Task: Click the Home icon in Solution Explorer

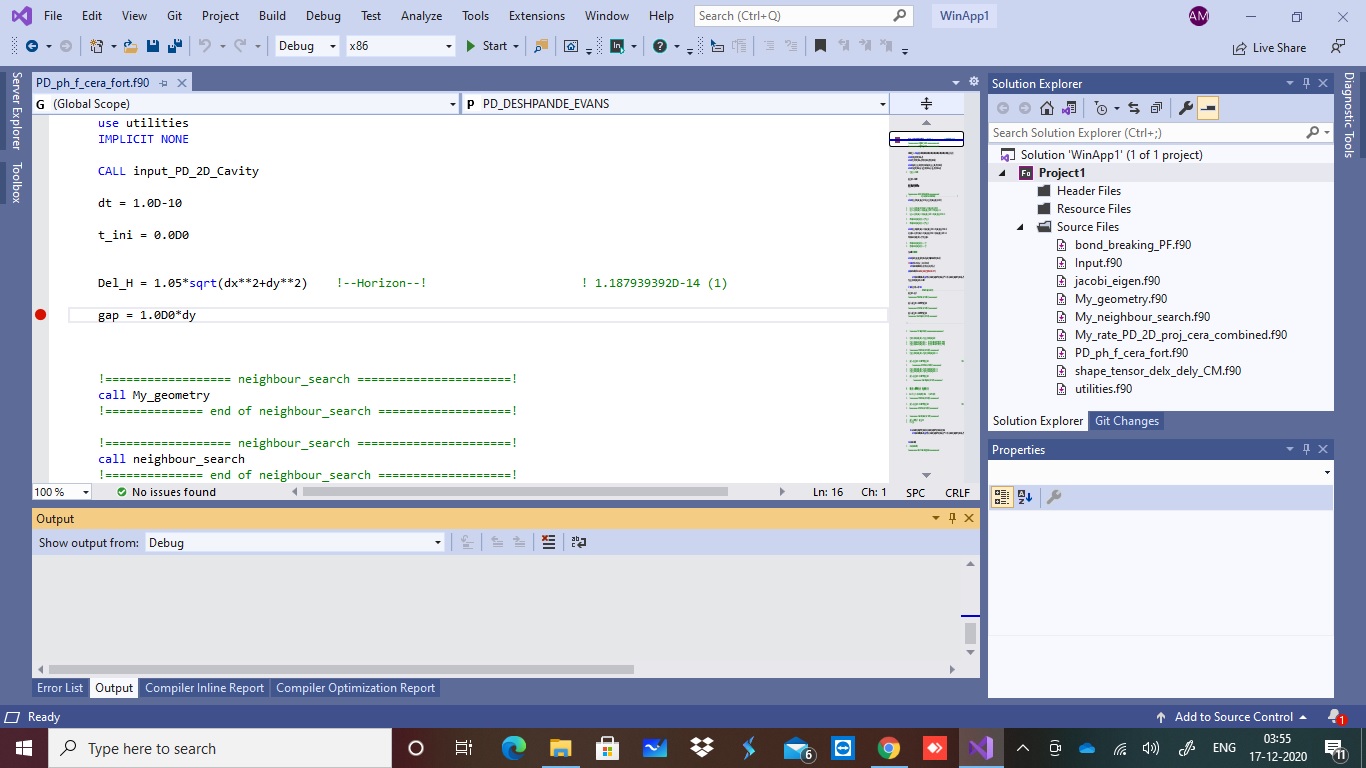Action: point(1047,108)
